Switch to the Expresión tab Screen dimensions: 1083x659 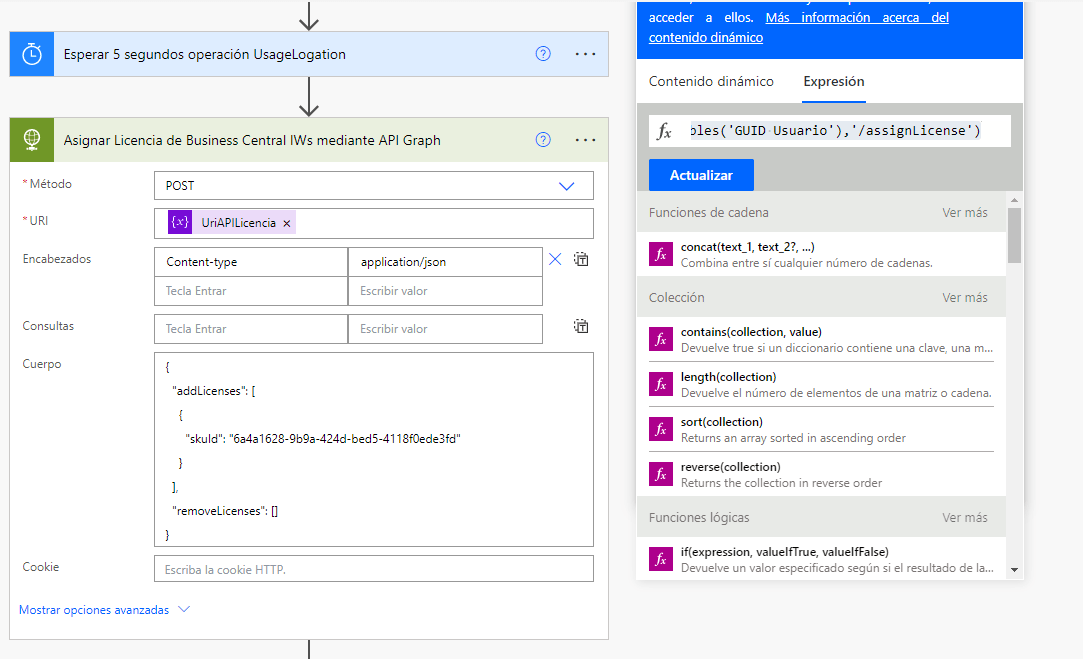click(x=834, y=82)
